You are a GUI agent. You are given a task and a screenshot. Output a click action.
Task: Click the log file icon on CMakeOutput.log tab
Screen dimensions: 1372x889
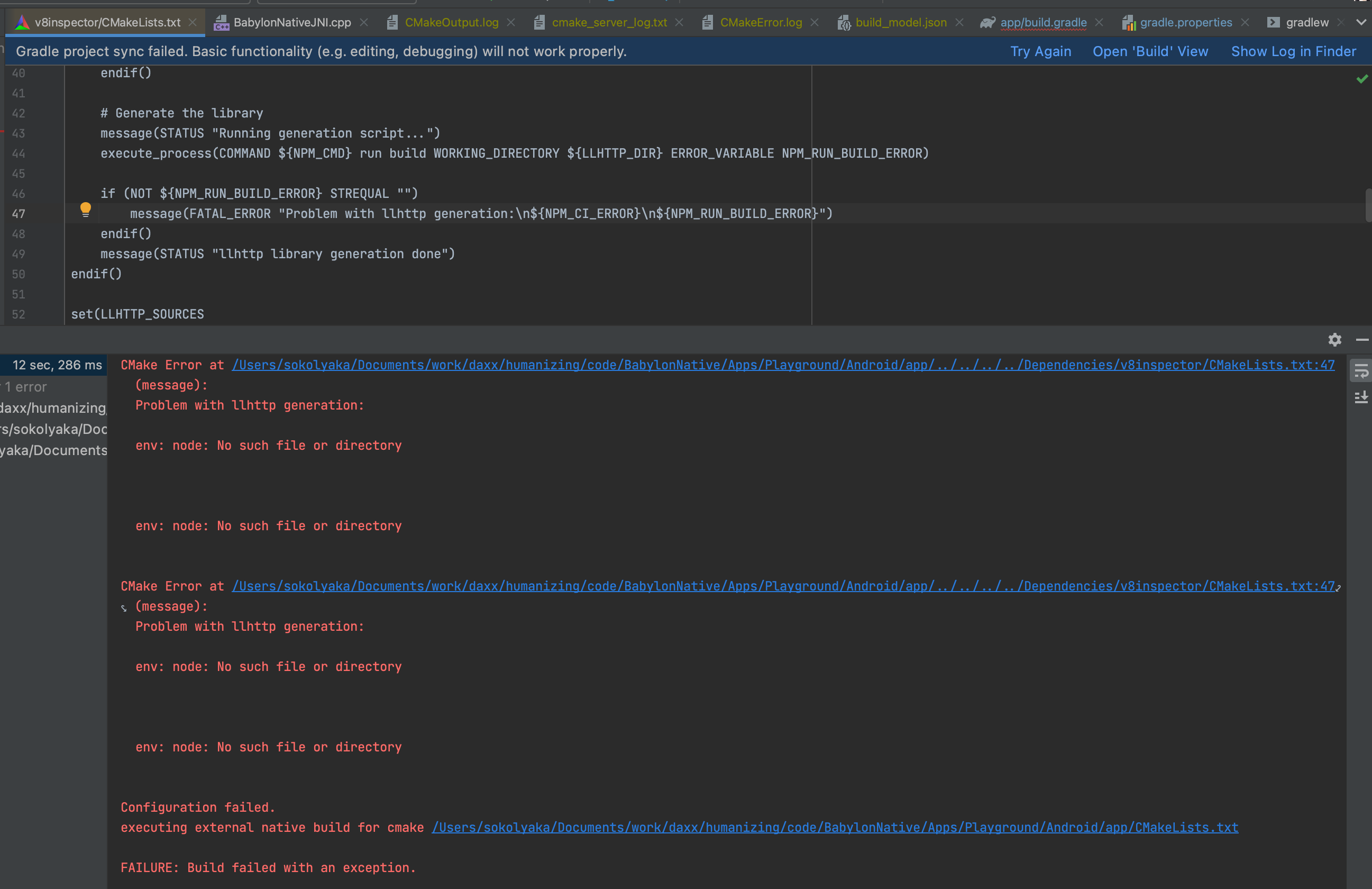(393, 23)
